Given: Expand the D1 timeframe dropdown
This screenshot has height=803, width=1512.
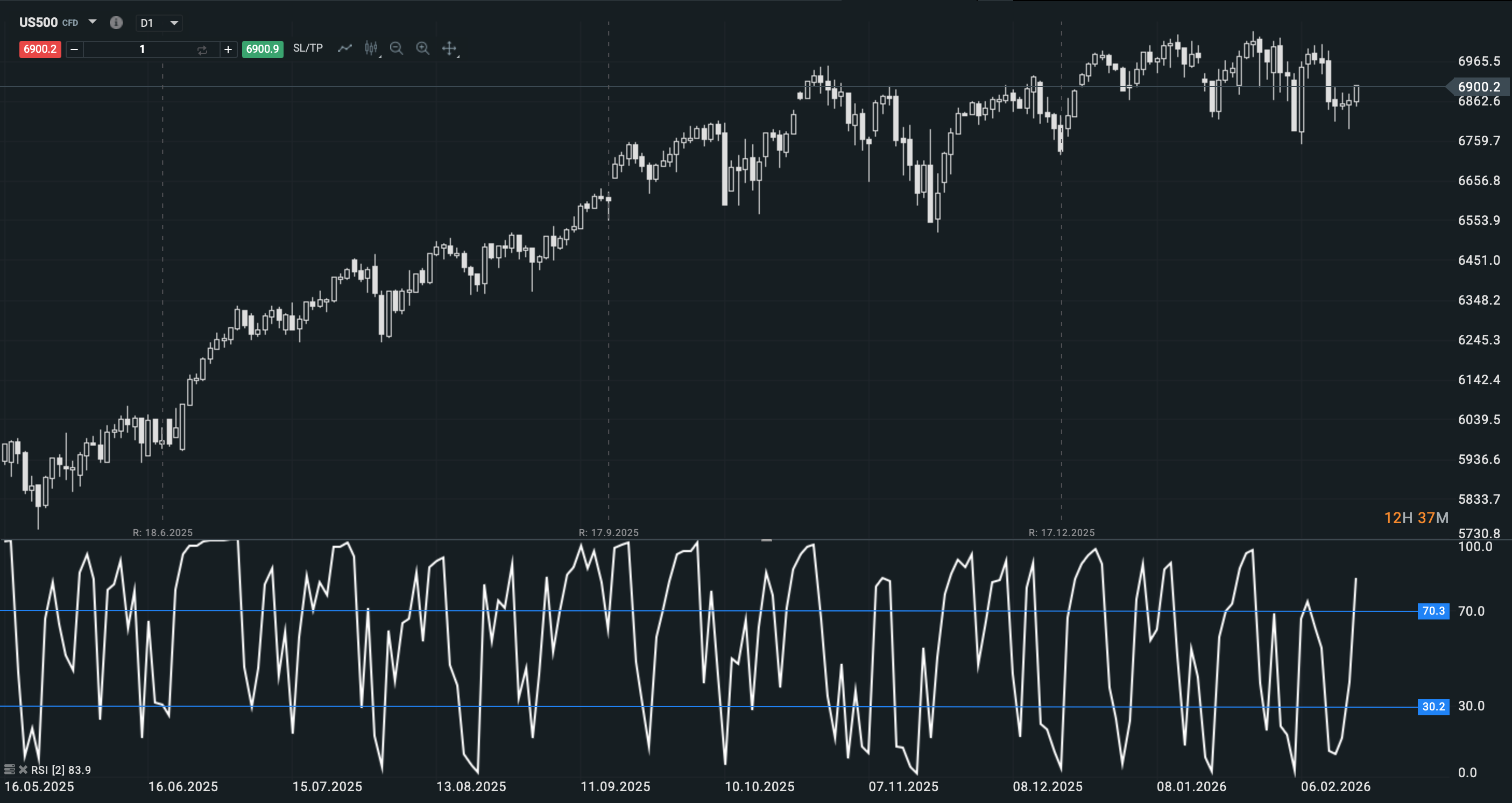Looking at the screenshot, I should click(x=174, y=24).
